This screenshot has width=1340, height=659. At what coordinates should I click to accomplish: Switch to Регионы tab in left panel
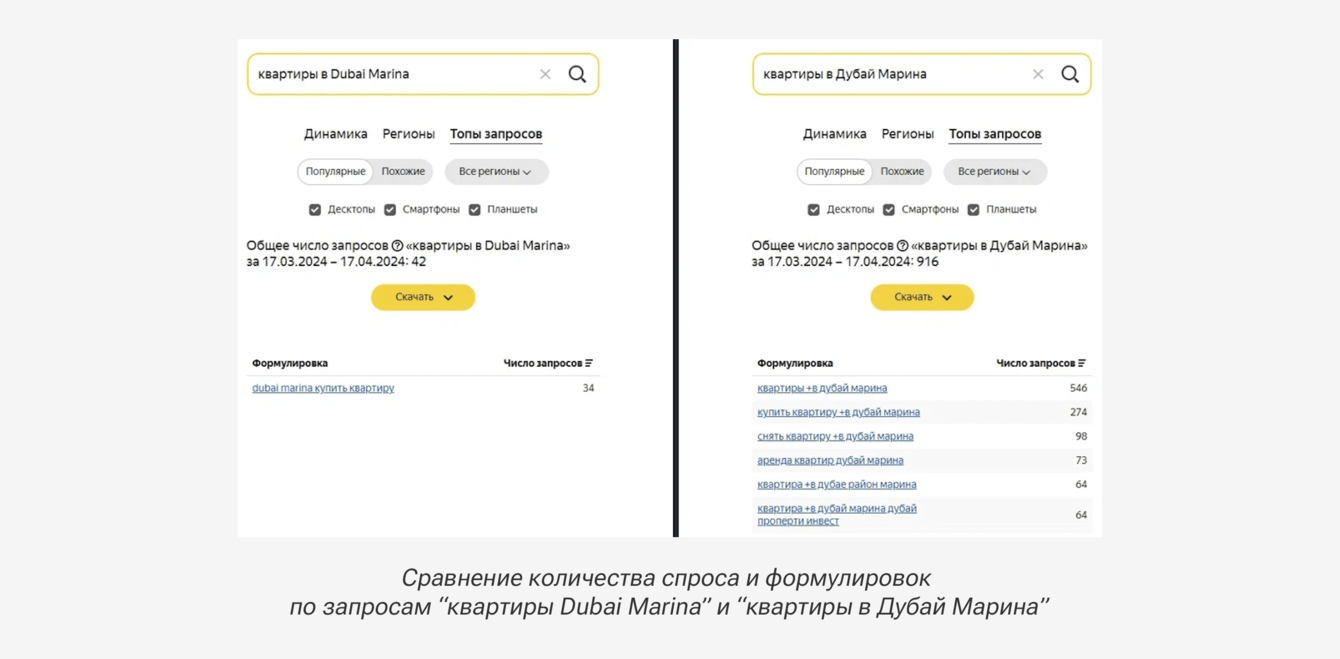click(408, 134)
